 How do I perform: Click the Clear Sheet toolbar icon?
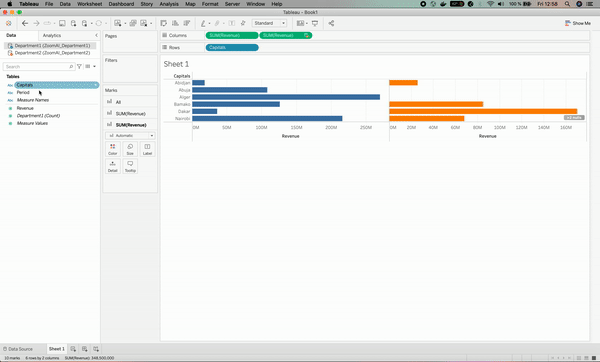coord(144,23)
